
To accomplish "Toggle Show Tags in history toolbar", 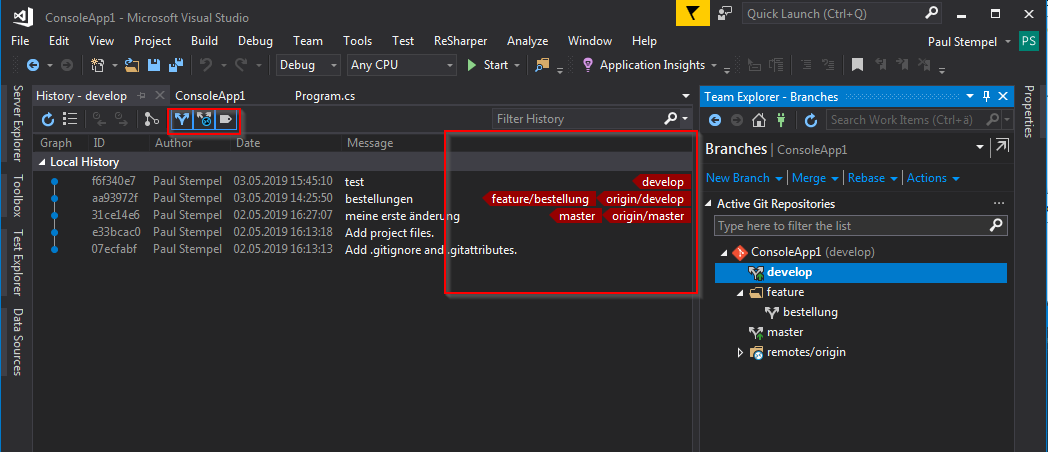I will coord(226,119).
